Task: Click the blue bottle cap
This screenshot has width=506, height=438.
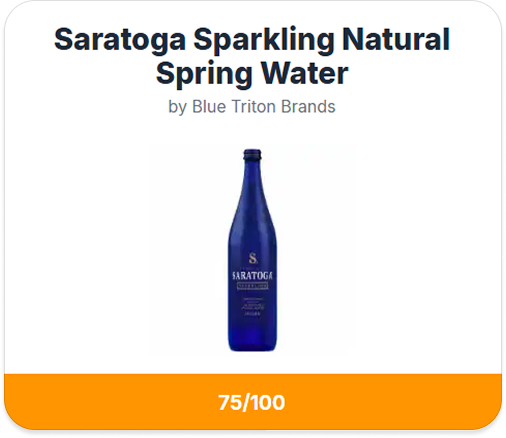Action: [252, 154]
